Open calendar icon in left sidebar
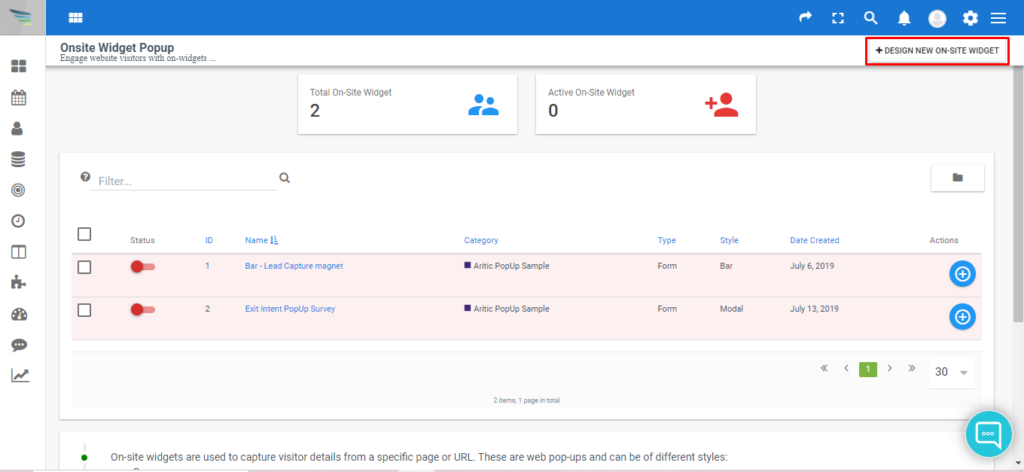Screen dimensions: 1024x472 (x=19, y=98)
